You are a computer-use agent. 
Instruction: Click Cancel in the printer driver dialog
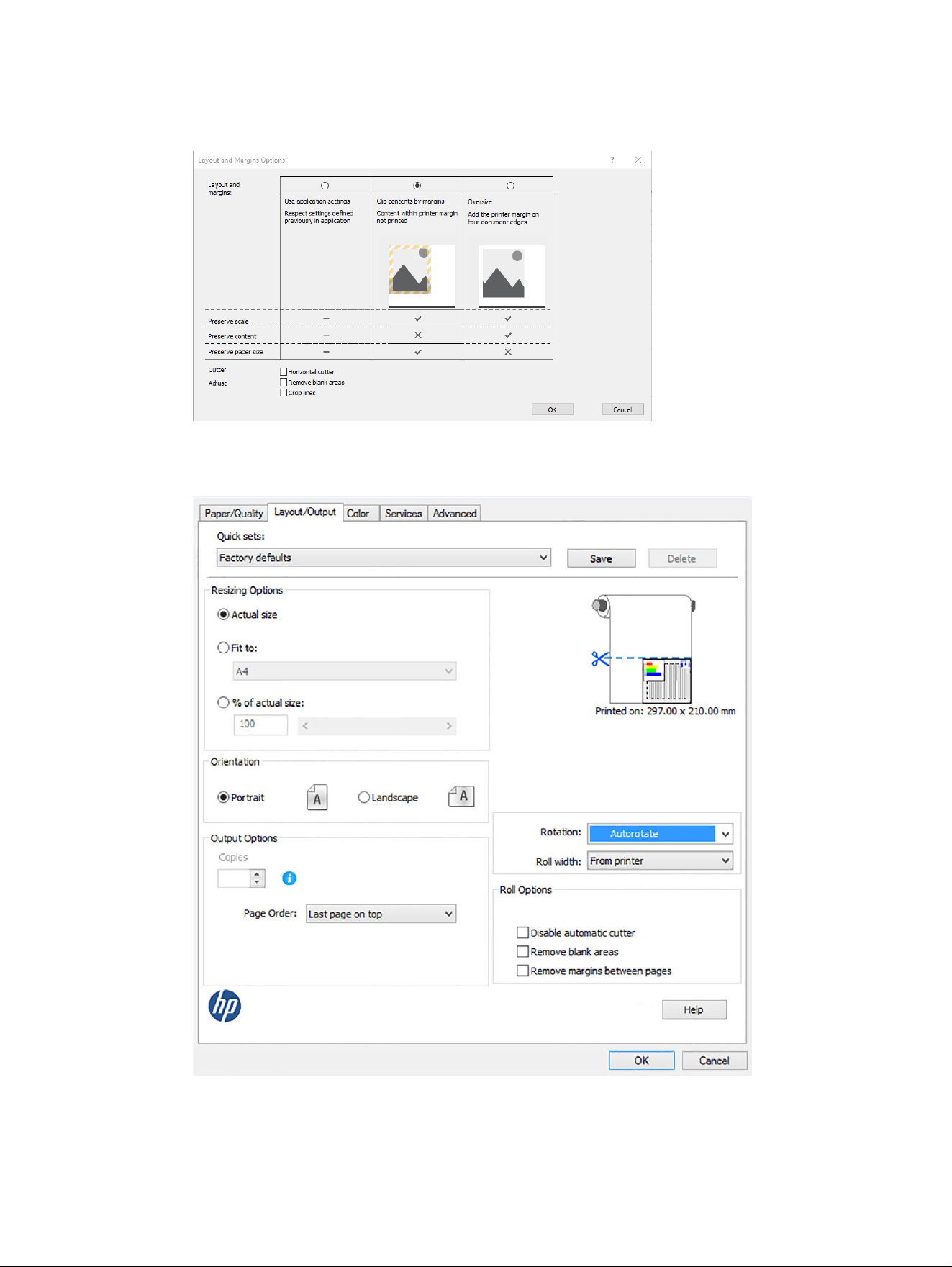point(715,1061)
